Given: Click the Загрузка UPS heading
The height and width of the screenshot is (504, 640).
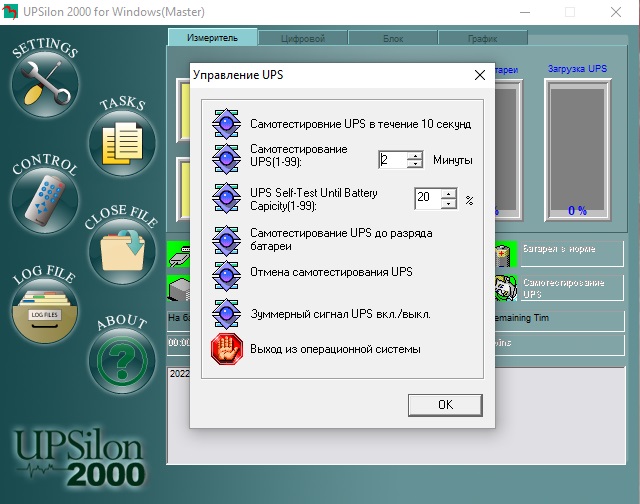Looking at the screenshot, I should [x=577, y=69].
